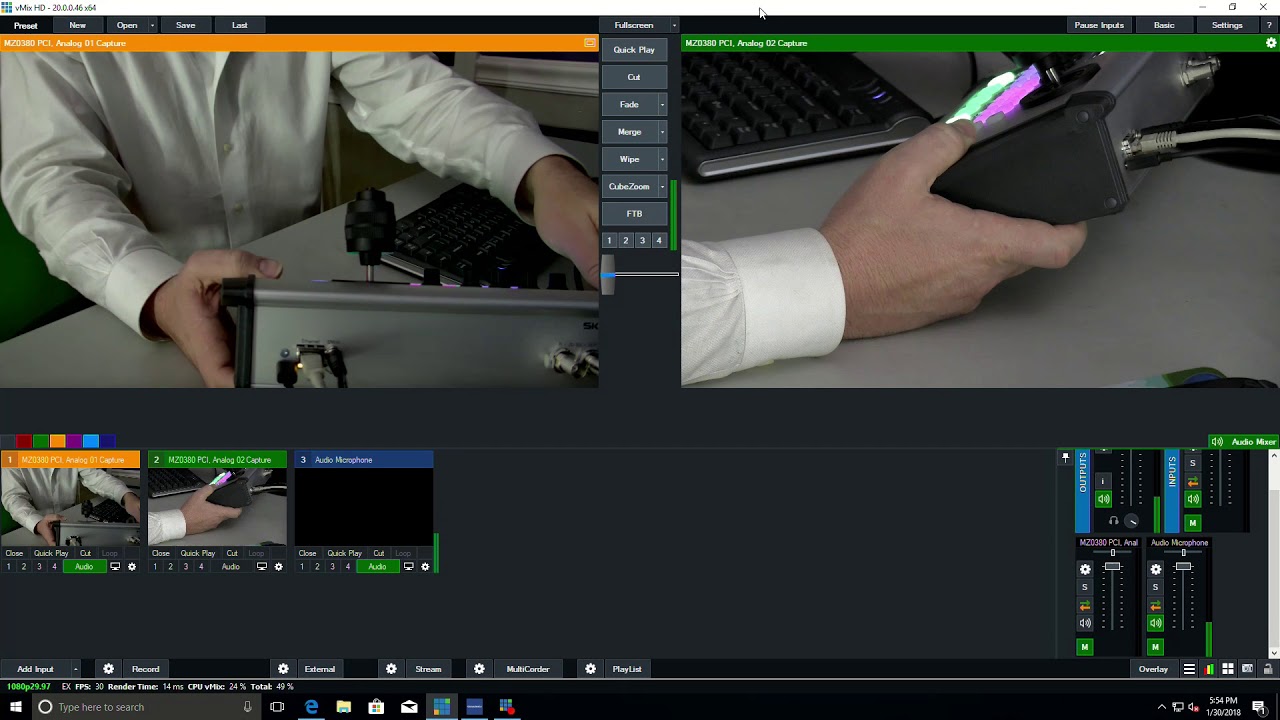Click the snapshot camera icon
Screen dimensions: 1280x720
1247,669
